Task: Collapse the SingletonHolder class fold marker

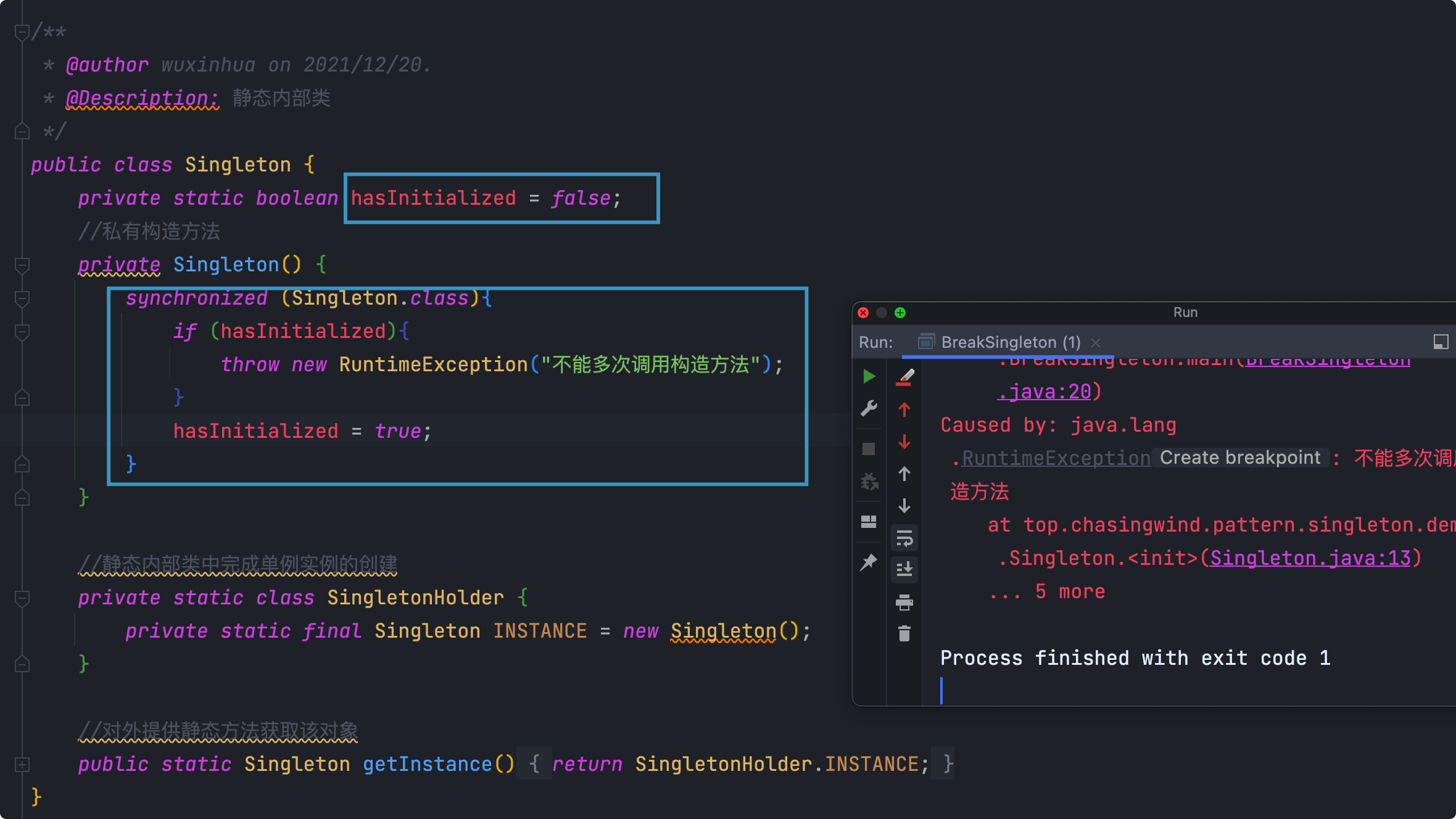Action: click(22, 598)
